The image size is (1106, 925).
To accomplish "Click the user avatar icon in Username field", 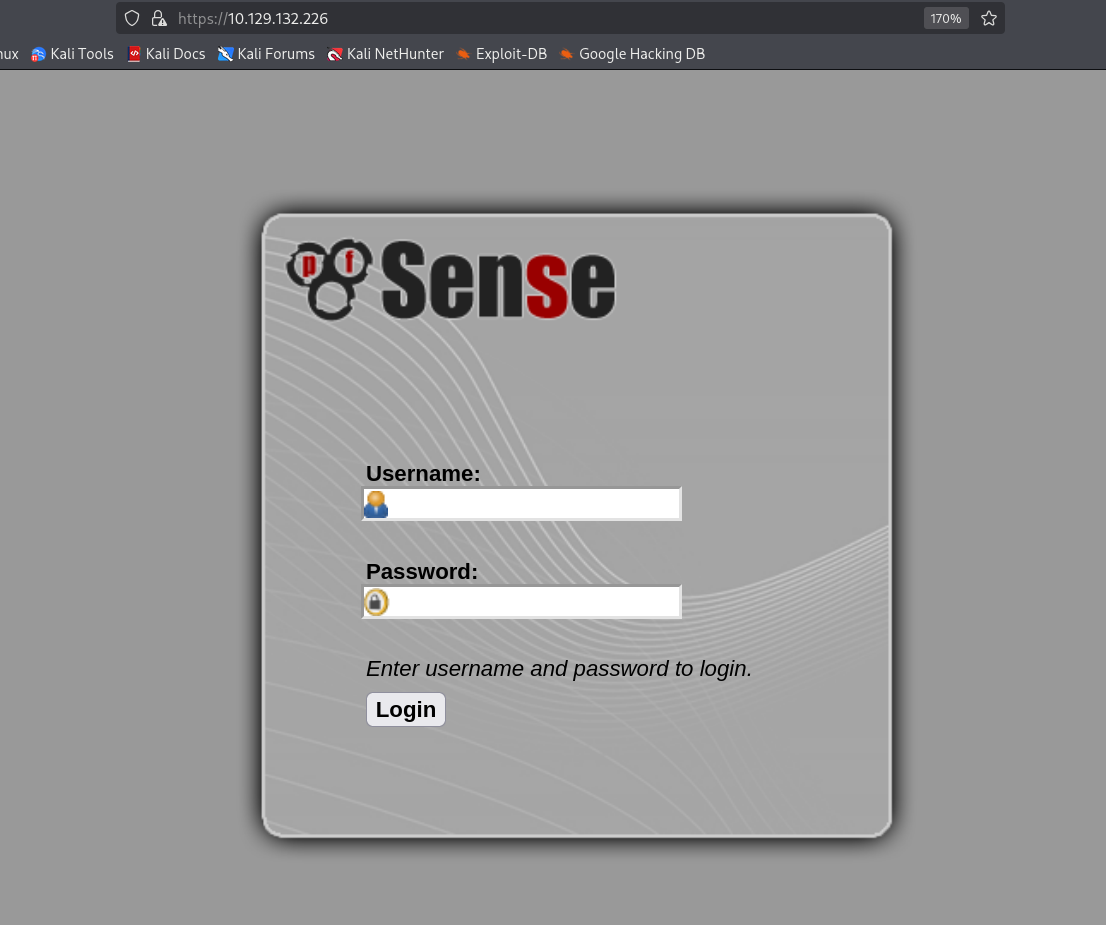I will tap(376, 504).
